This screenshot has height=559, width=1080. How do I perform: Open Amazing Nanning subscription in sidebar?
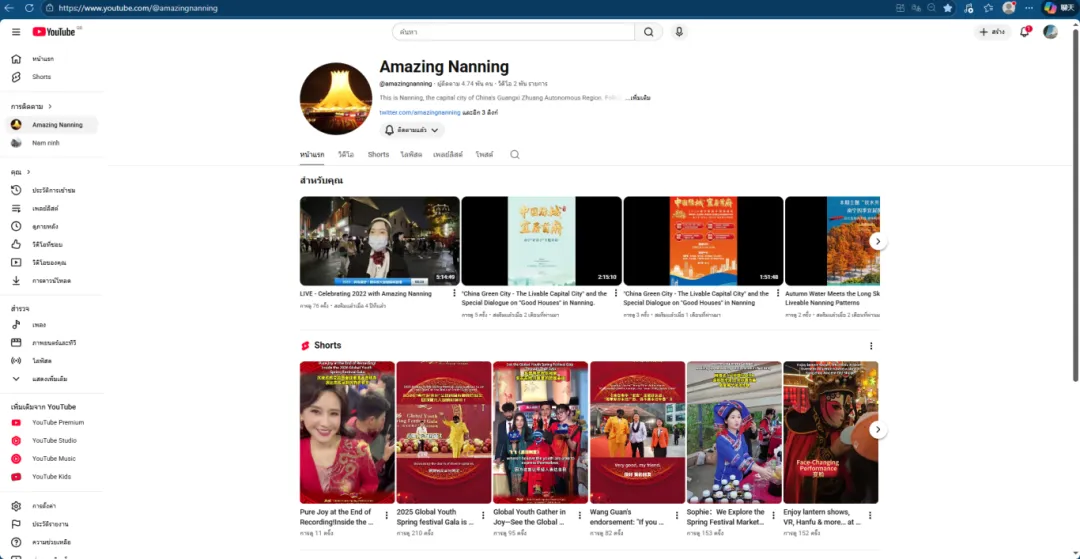53,125
